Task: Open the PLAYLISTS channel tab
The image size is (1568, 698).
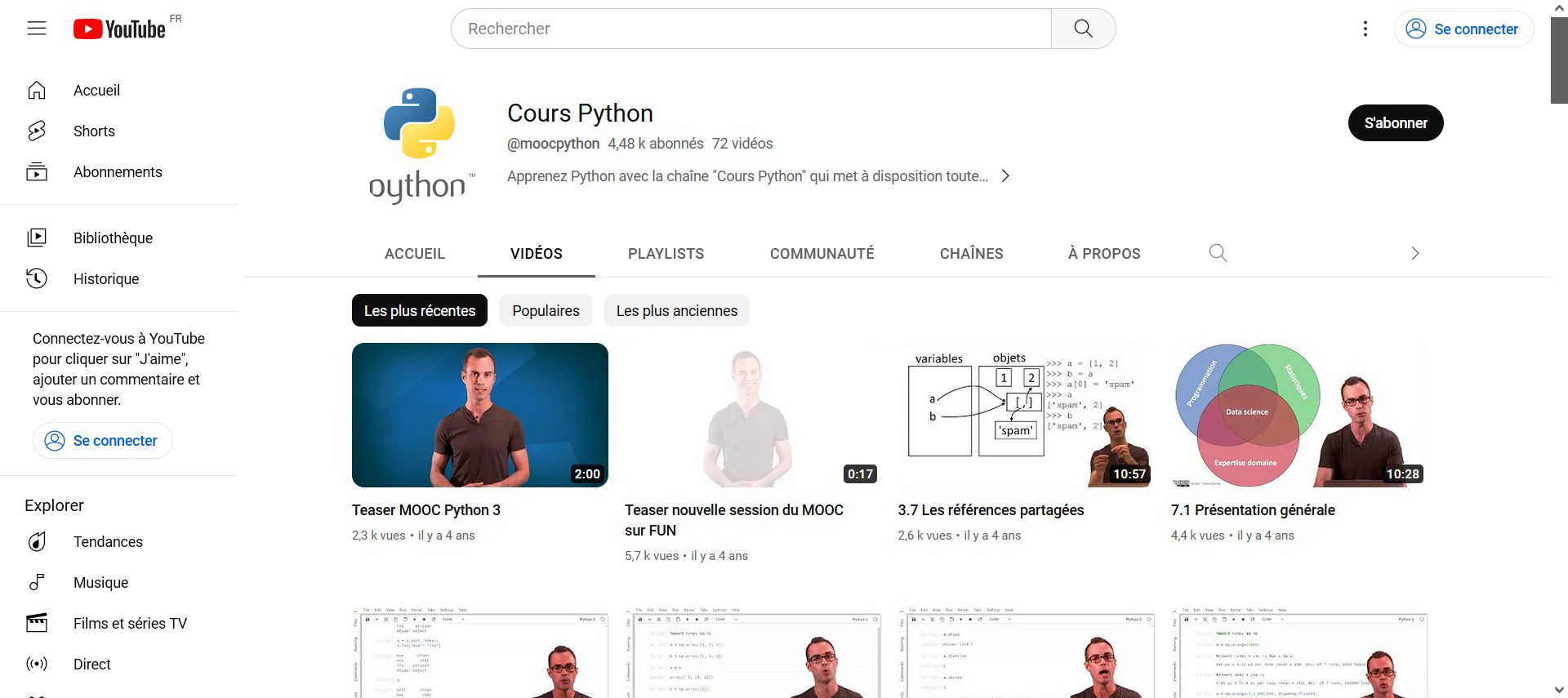Action: (x=666, y=253)
